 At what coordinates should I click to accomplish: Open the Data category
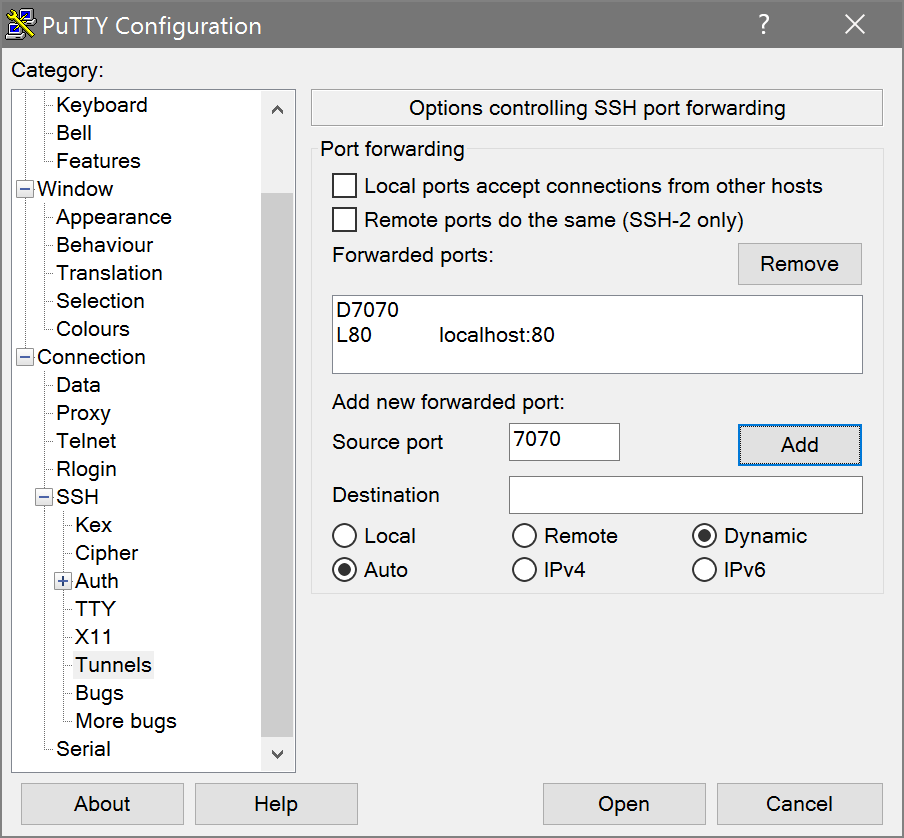pyautogui.click(x=78, y=385)
